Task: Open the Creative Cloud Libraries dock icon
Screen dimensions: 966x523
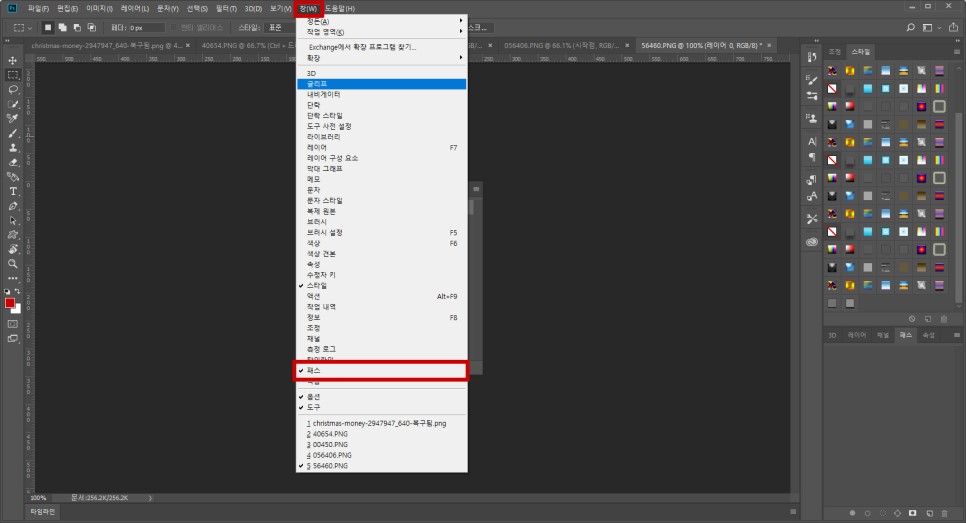Action: 812,241
